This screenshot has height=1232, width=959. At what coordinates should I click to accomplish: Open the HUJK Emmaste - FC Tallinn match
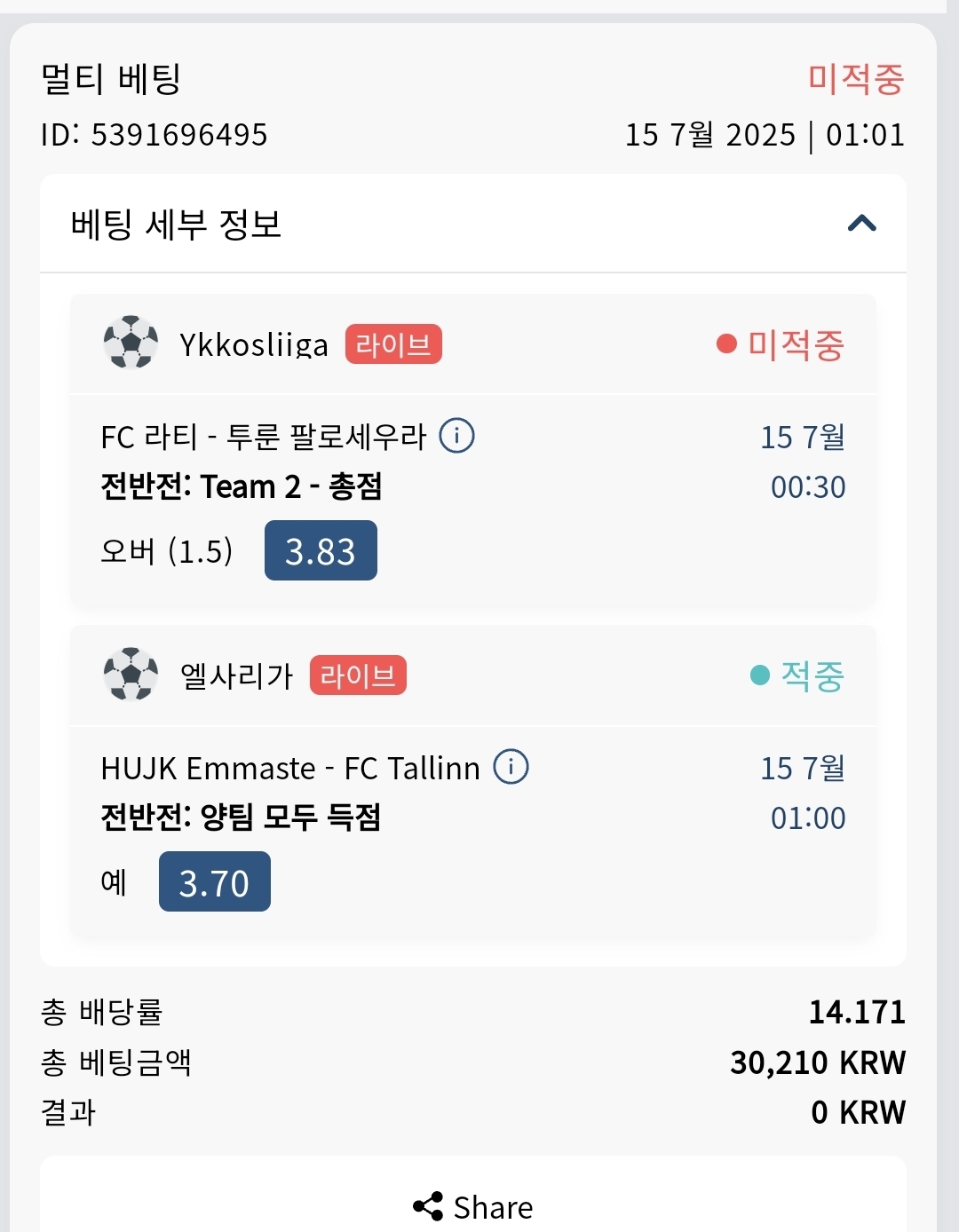click(x=290, y=768)
